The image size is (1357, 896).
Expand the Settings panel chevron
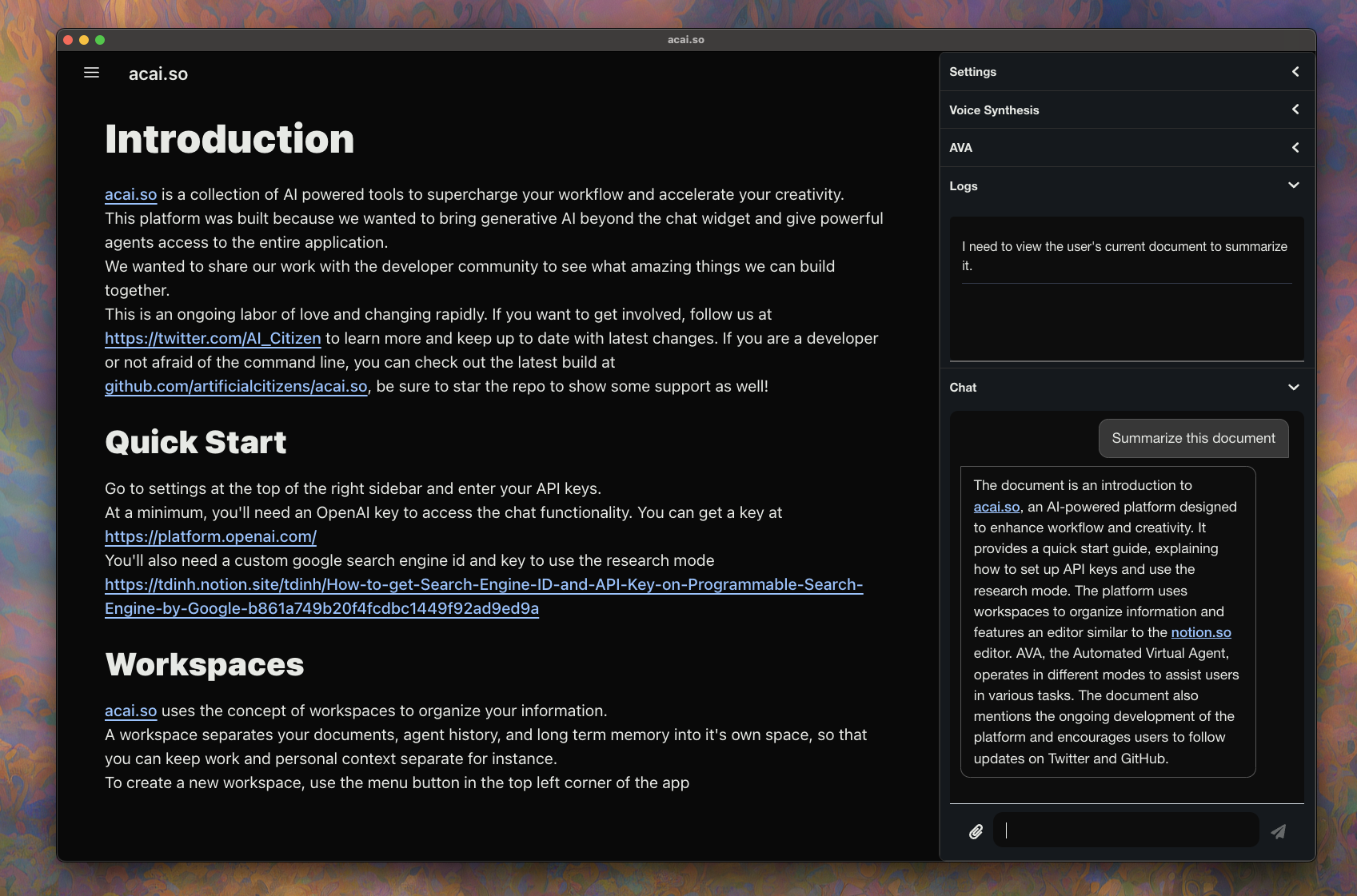pyautogui.click(x=1295, y=72)
